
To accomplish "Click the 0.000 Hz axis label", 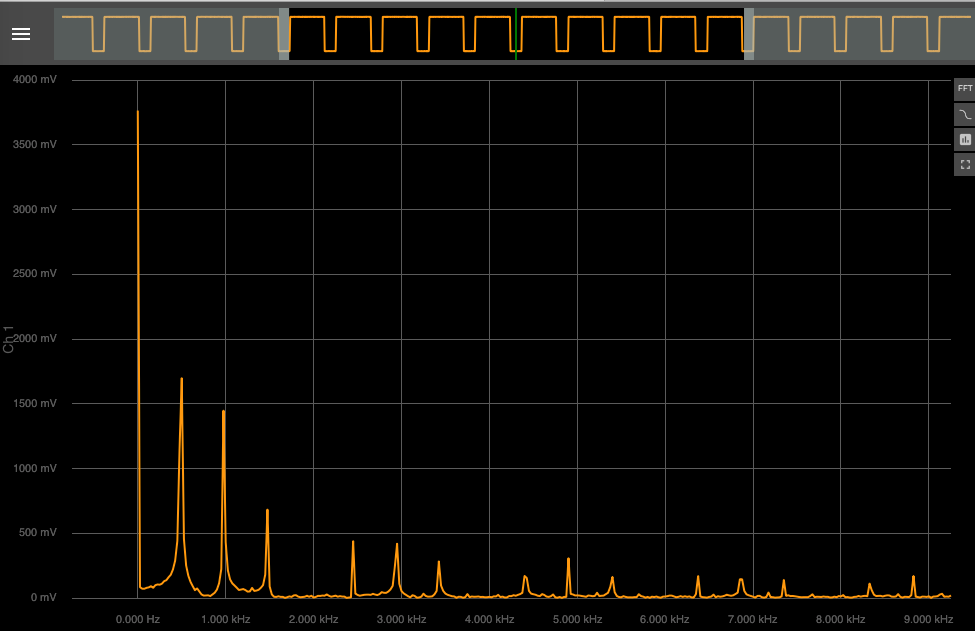I will tap(137, 619).
